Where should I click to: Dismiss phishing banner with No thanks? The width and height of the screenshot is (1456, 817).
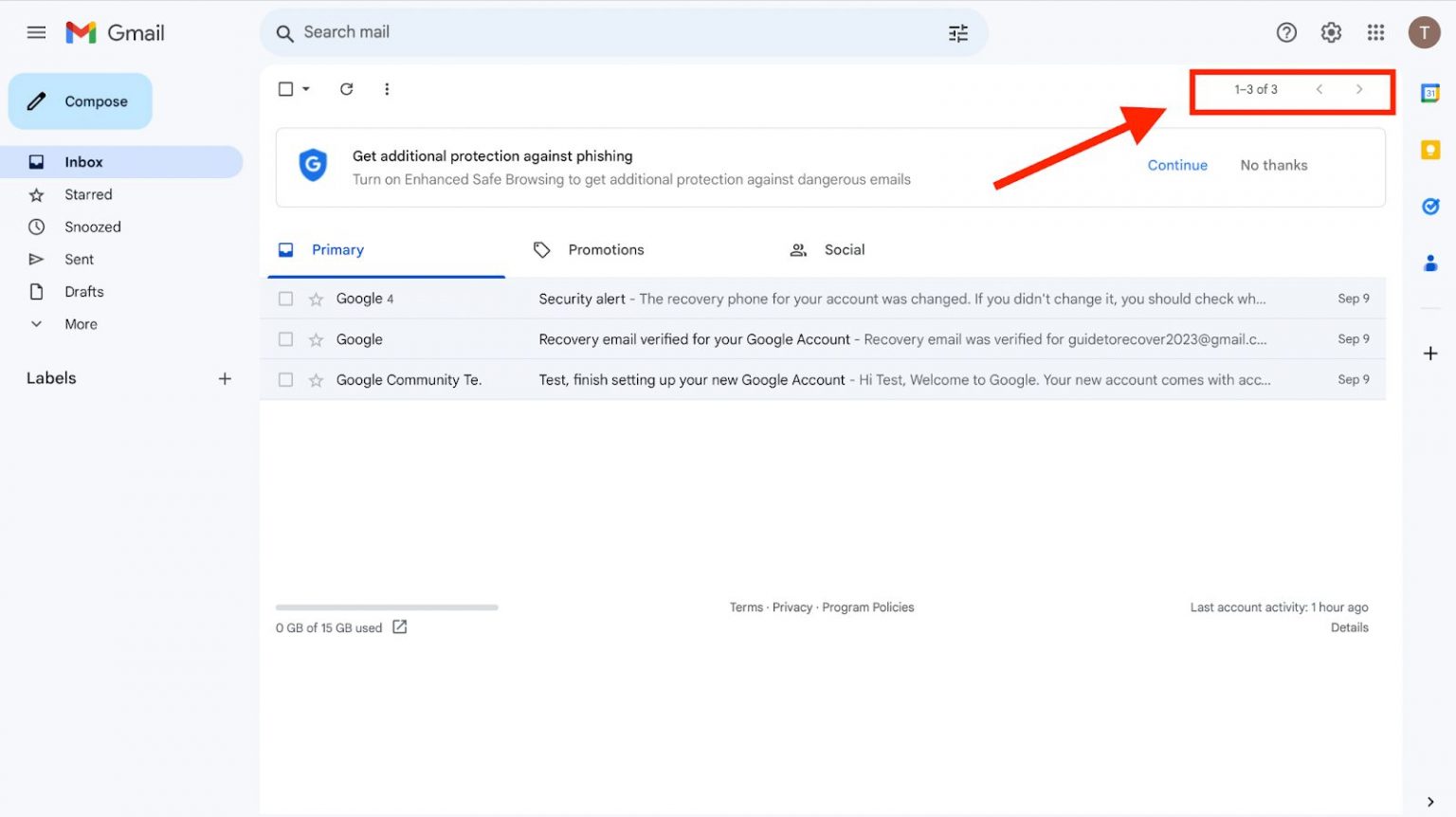[1273, 165]
